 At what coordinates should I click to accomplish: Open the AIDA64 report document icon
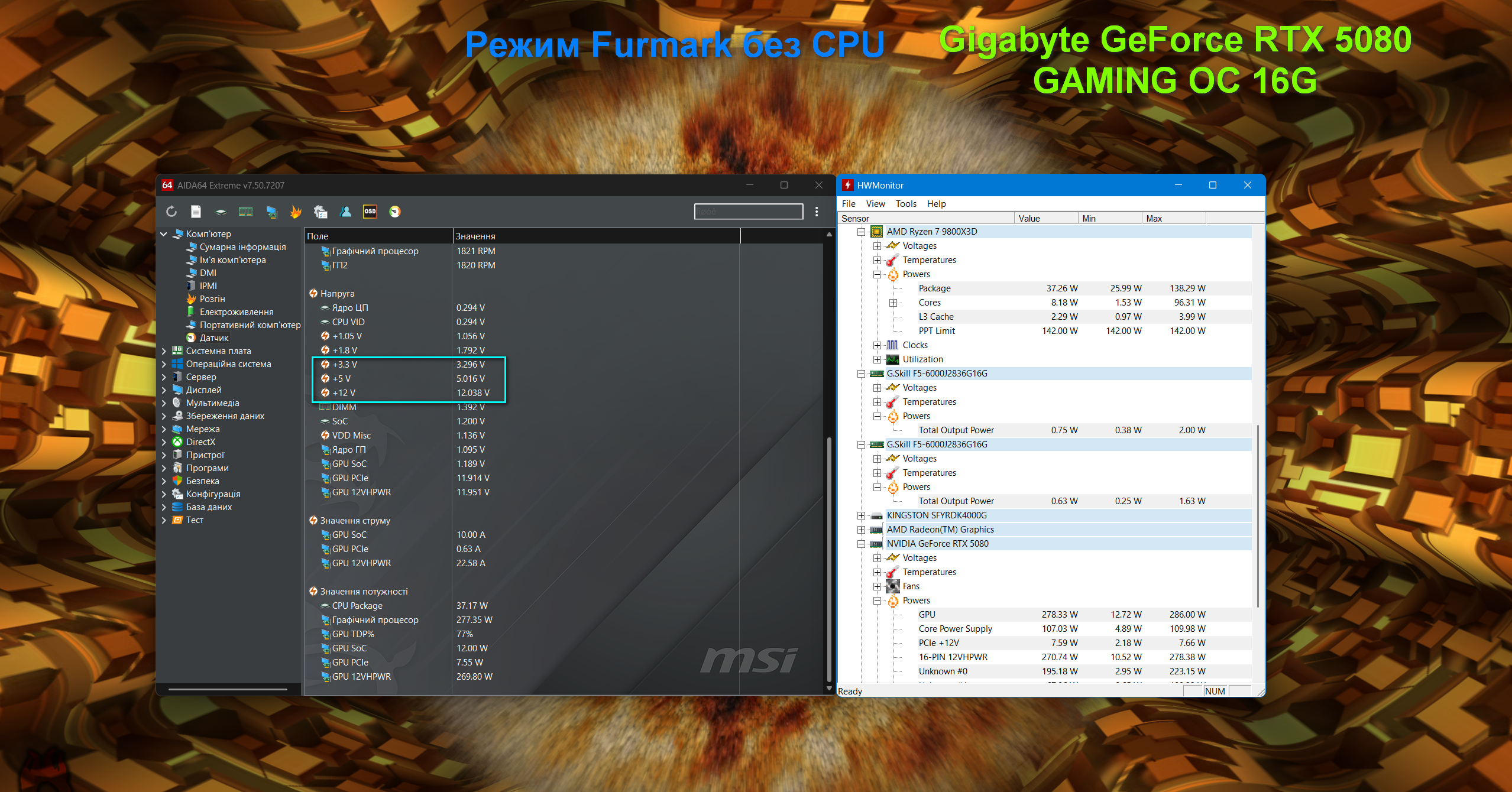196,212
